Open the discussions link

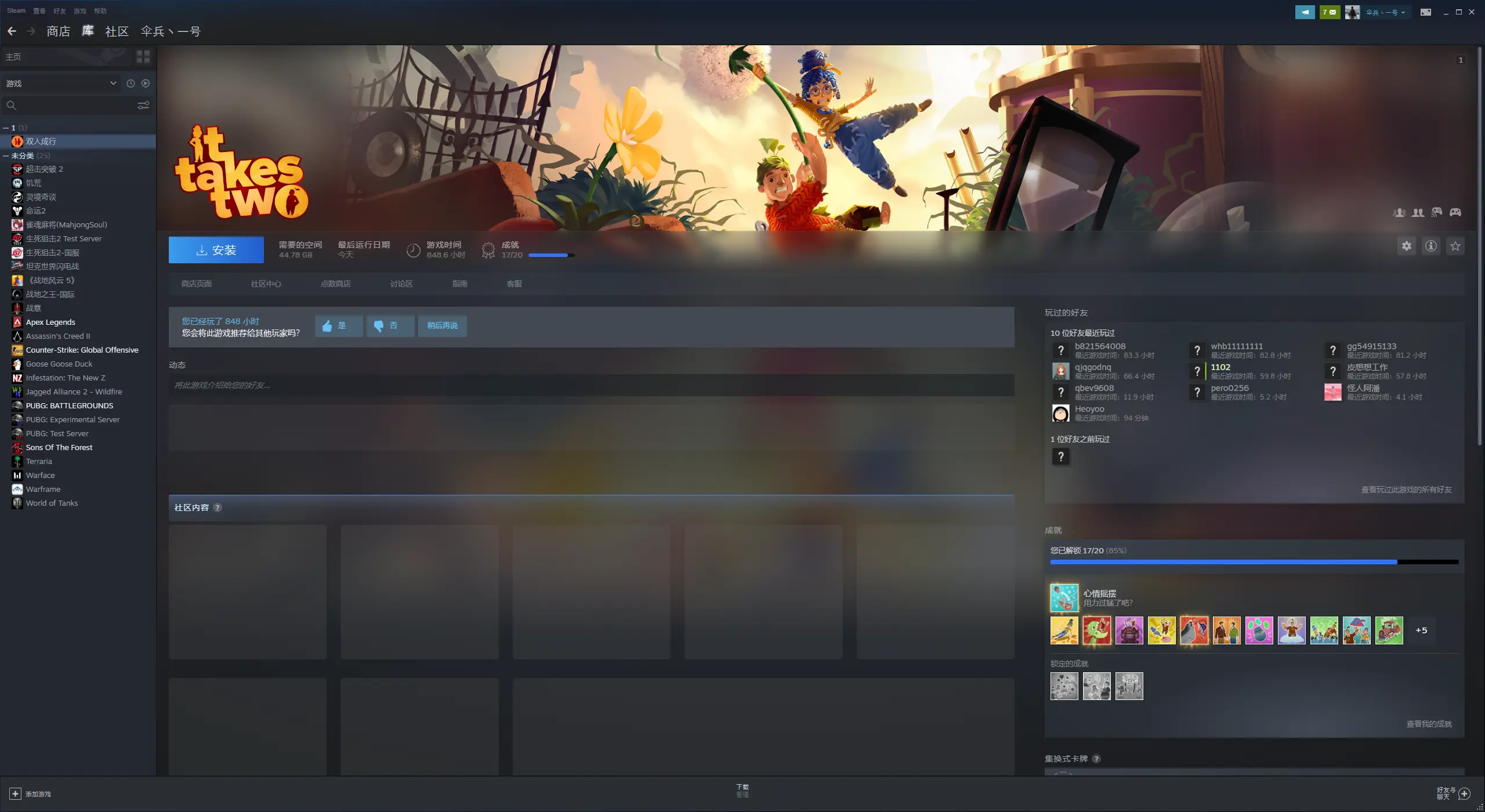click(x=401, y=284)
